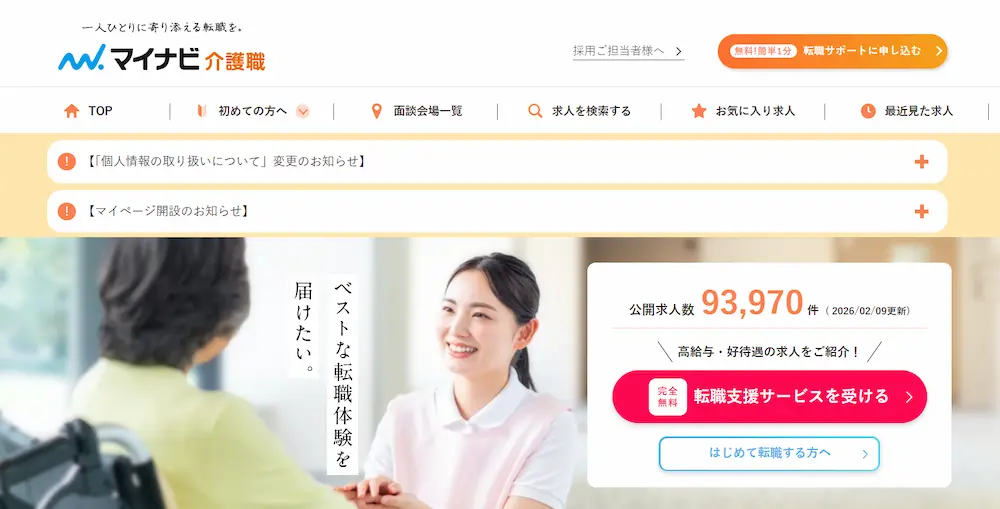Go to お気に入り求人 menu item
1000x509 pixels.
tap(743, 111)
